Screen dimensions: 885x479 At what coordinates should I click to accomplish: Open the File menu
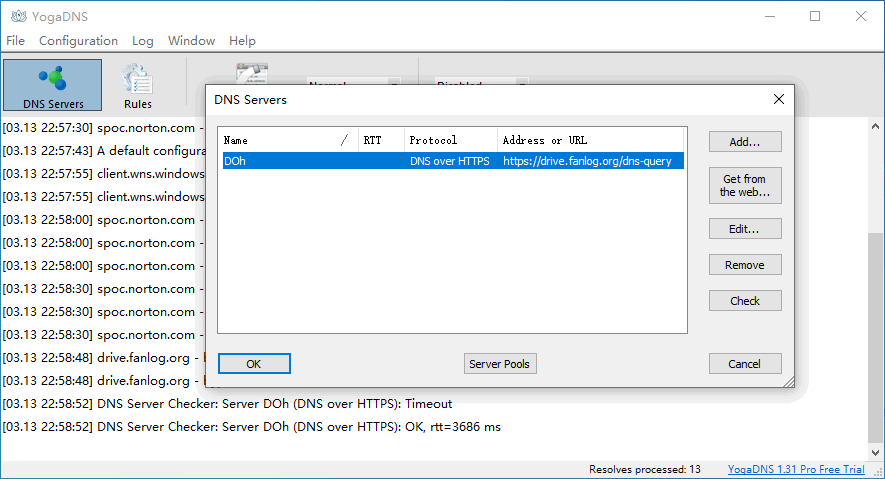coord(15,41)
